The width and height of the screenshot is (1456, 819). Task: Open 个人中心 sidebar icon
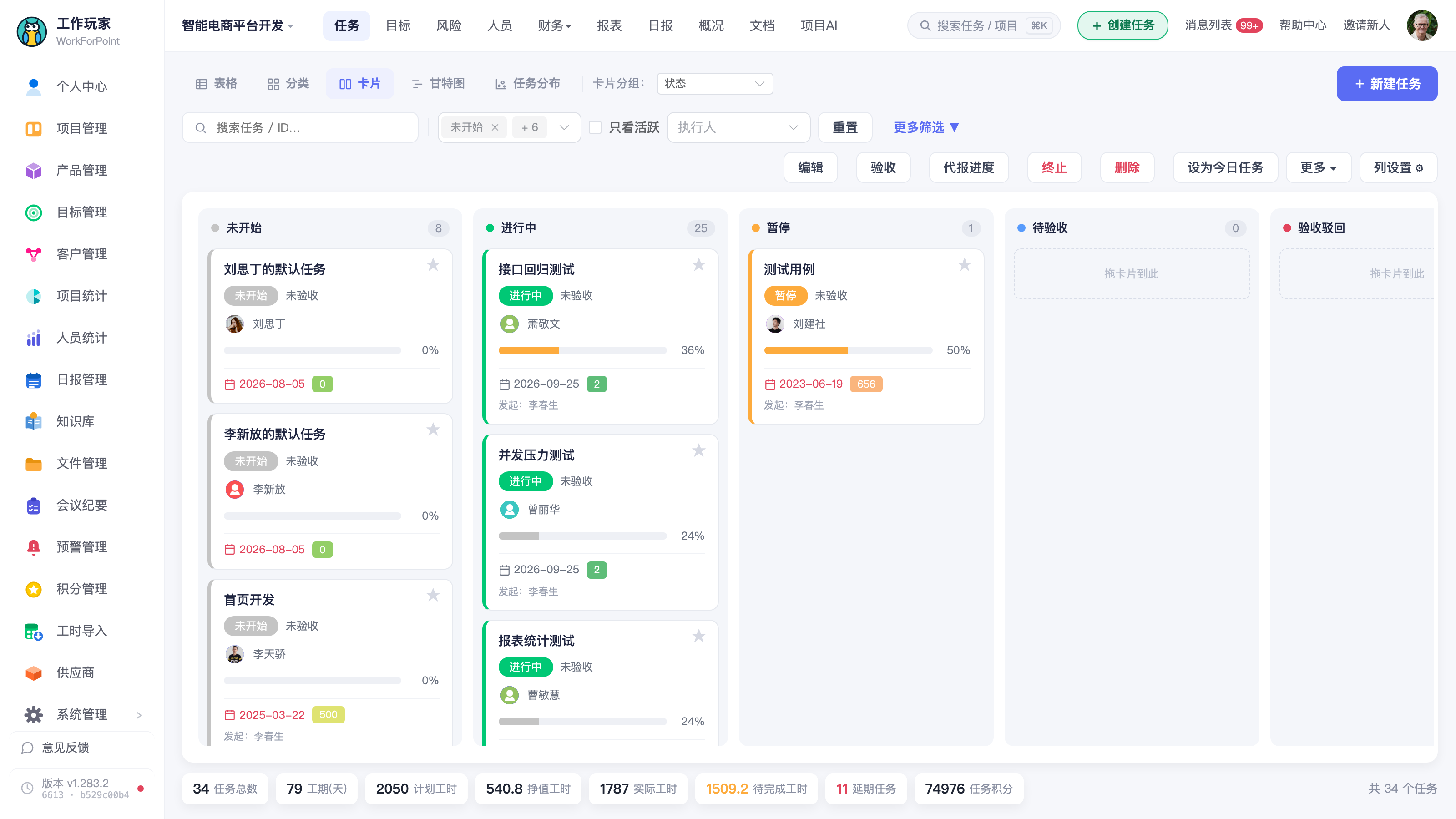[x=33, y=86]
